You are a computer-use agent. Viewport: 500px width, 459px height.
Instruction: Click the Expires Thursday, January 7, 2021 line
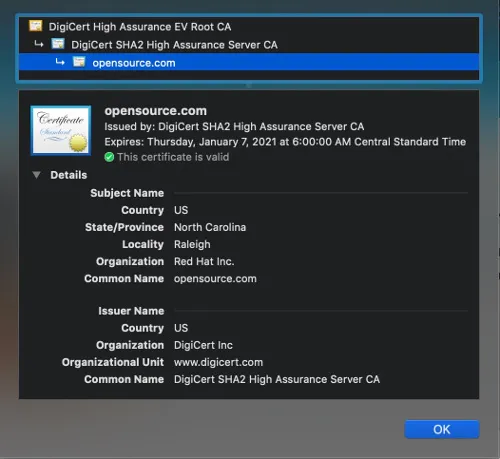tap(285, 142)
